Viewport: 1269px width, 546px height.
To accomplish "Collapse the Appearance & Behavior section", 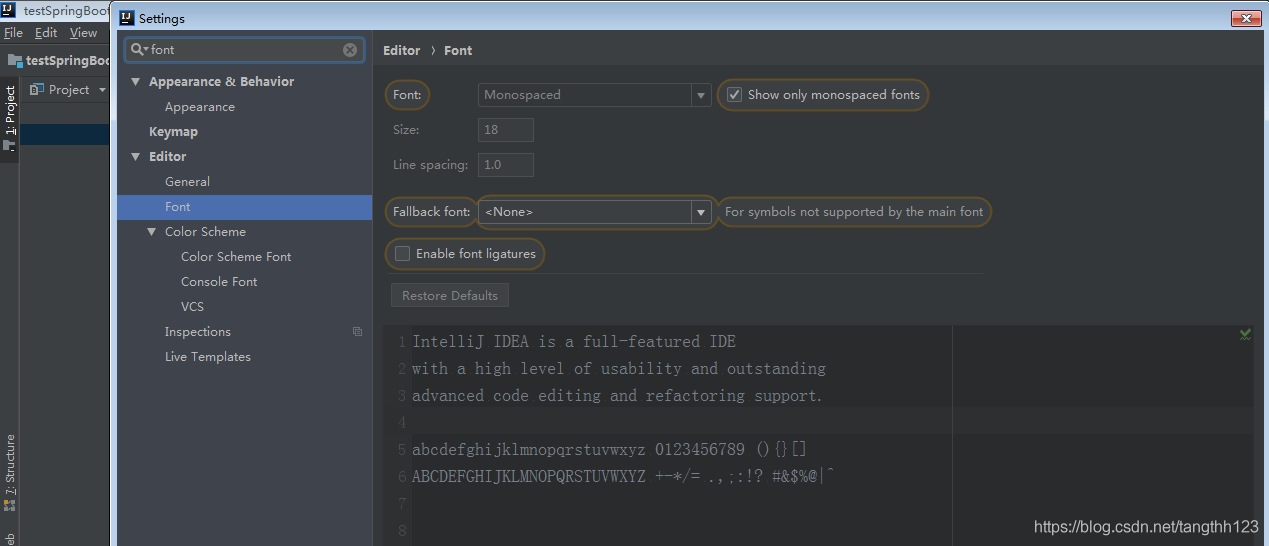I will click(136, 82).
